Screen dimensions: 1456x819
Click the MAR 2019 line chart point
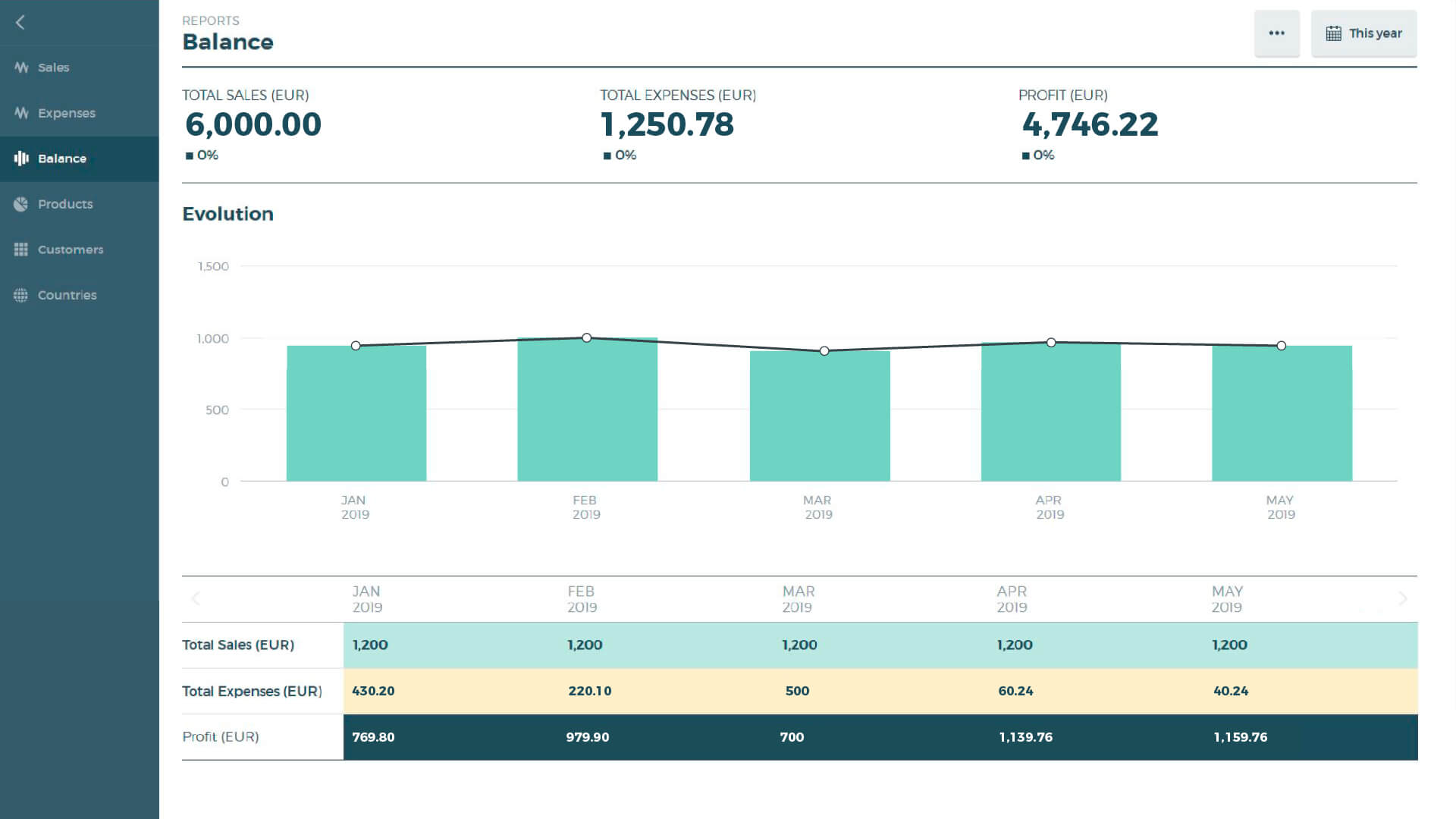824,351
